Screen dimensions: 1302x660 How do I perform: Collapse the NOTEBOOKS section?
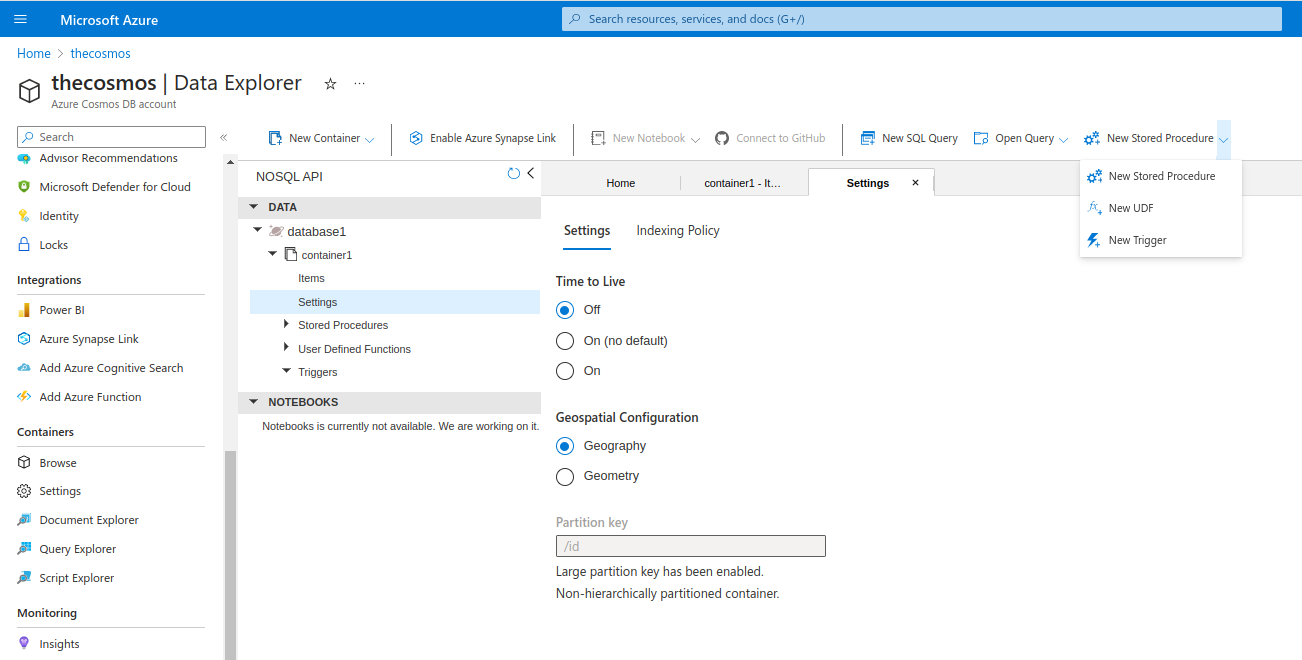tap(254, 402)
